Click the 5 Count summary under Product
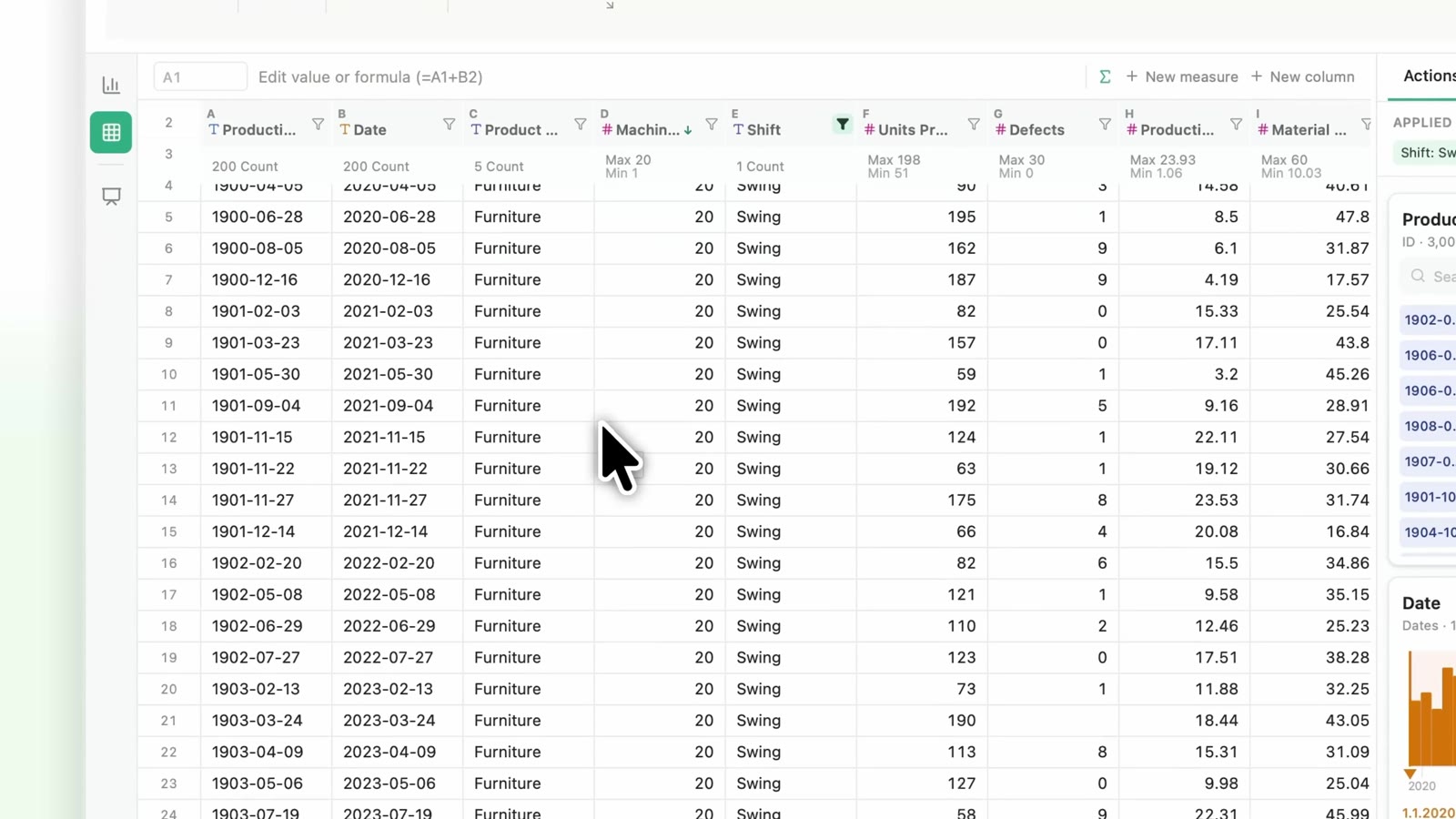Image resolution: width=1456 pixels, height=819 pixels. [499, 167]
